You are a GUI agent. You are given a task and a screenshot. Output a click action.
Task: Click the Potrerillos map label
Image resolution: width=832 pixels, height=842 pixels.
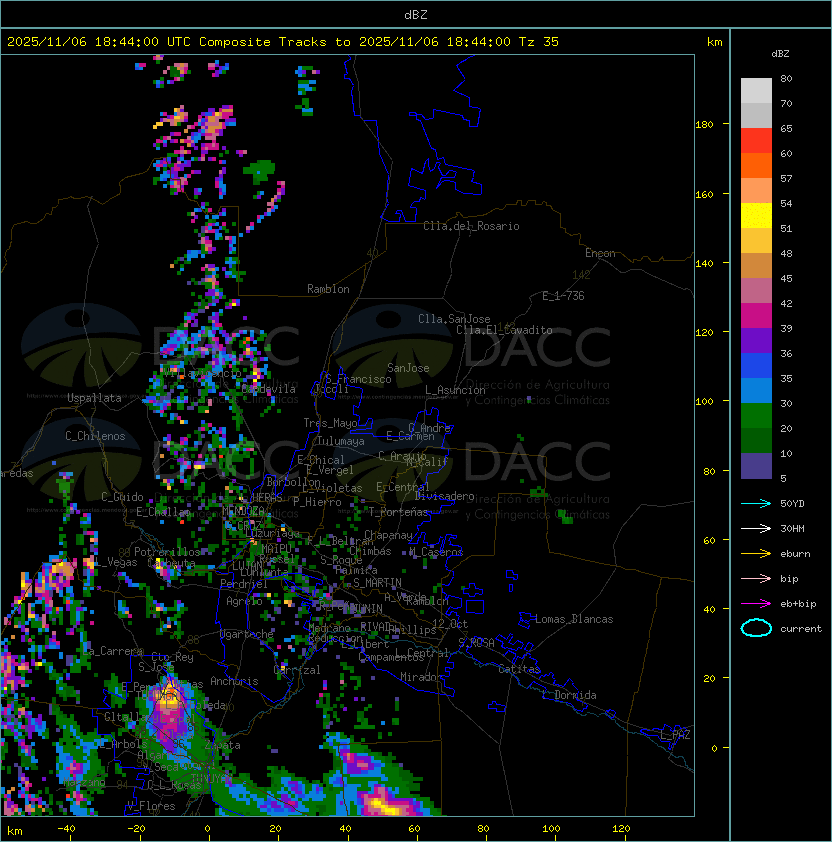tap(167, 552)
